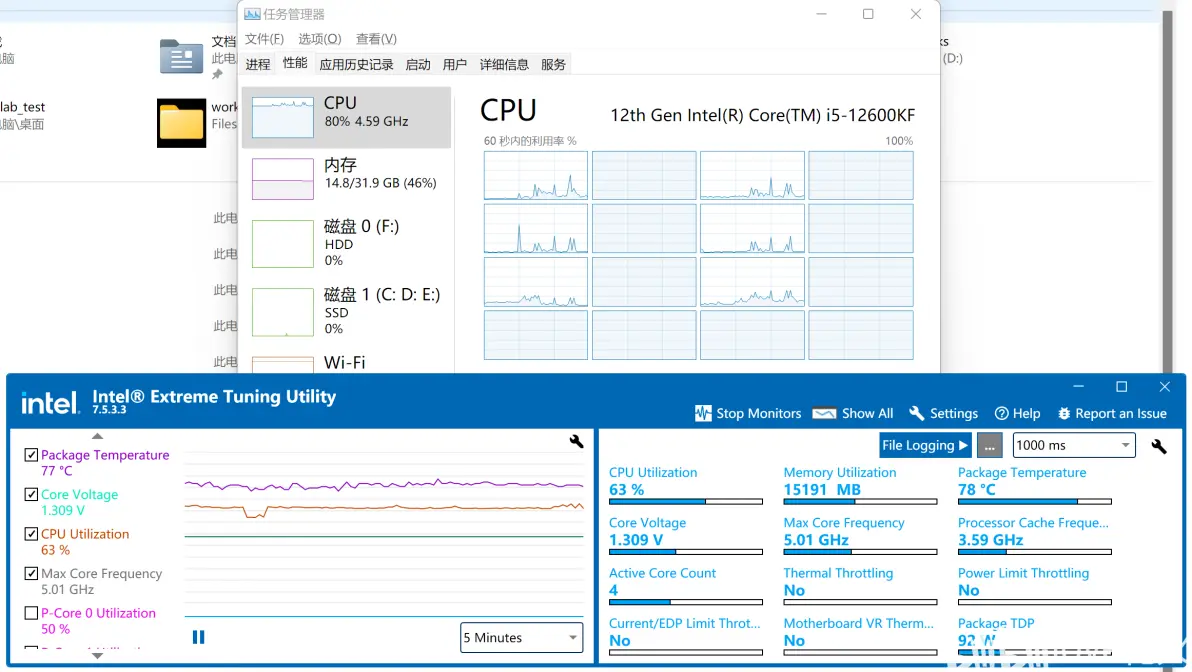
Task: Click the Help question mark icon
Action: pyautogui.click(x=1001, y=414)
